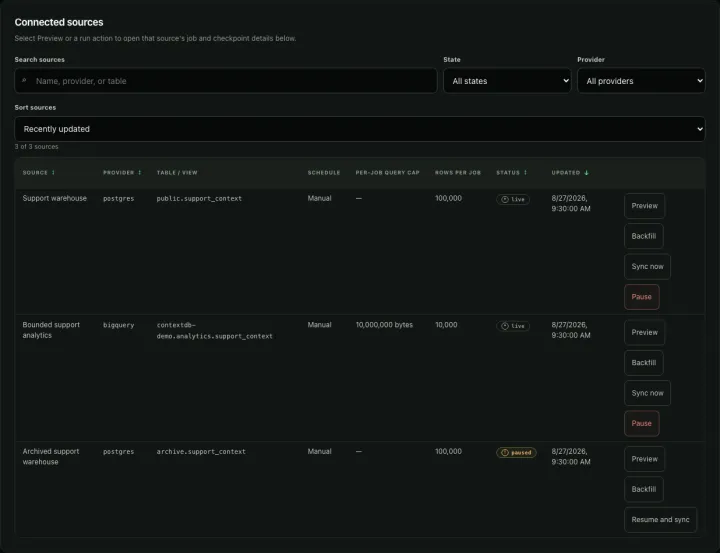This screenshot has width=720, height=553.
Task: Click the archive.support_context table name
Action: (201, 451)
